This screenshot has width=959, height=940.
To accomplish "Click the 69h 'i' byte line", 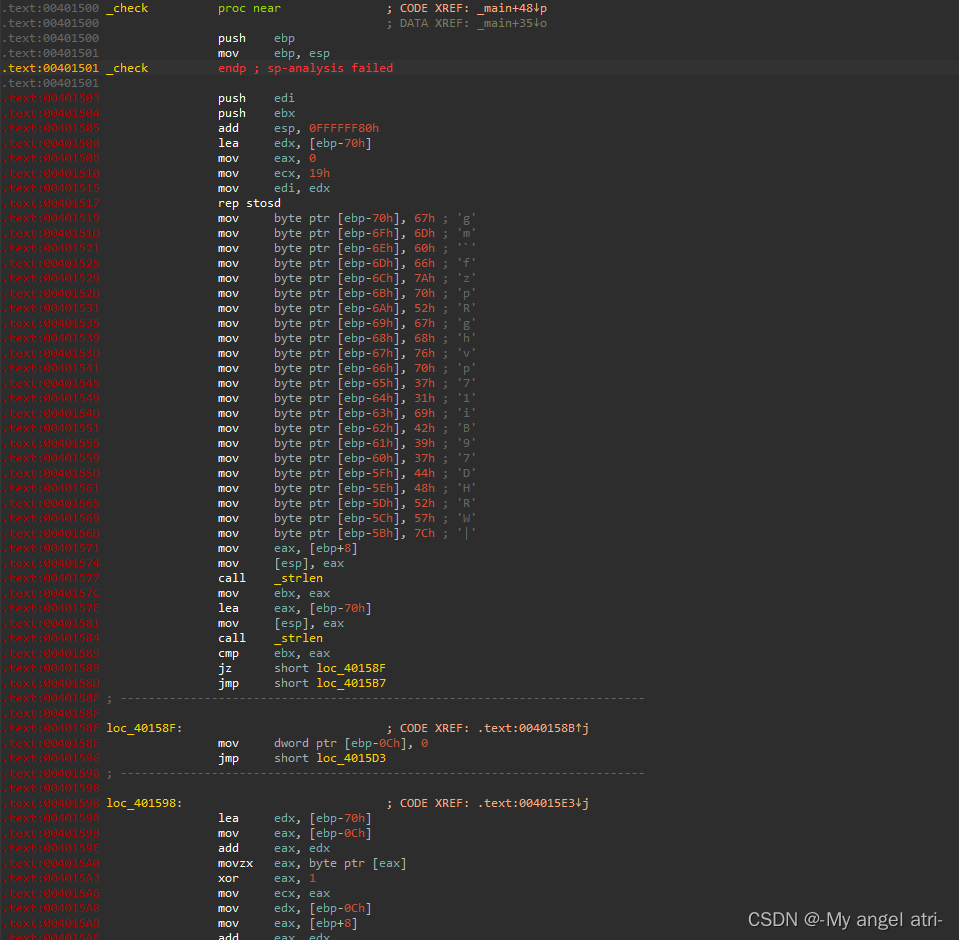I will (x=347, y=413).
